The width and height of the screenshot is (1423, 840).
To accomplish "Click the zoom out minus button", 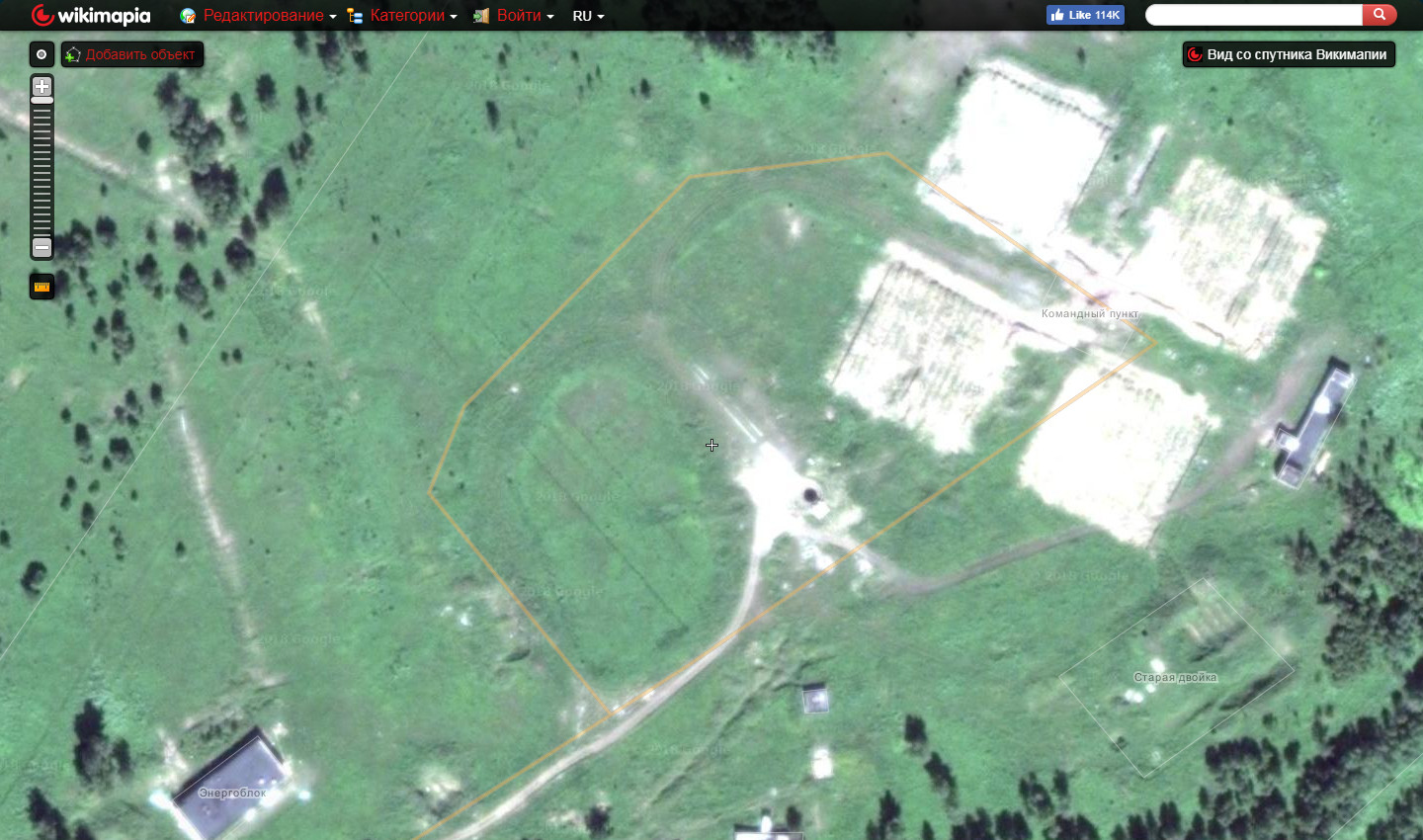I will pos(42,247).
